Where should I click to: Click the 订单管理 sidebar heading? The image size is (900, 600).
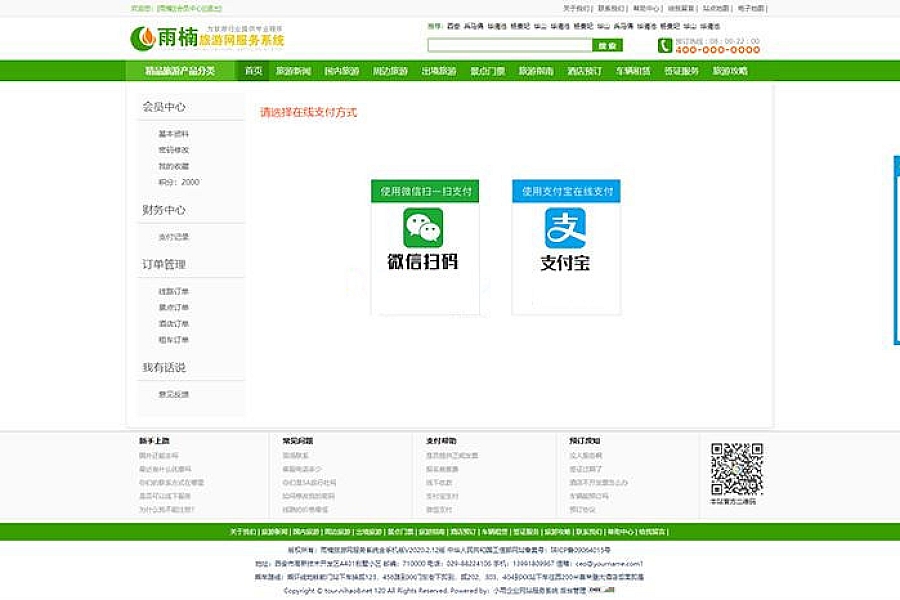click(164, 265)
